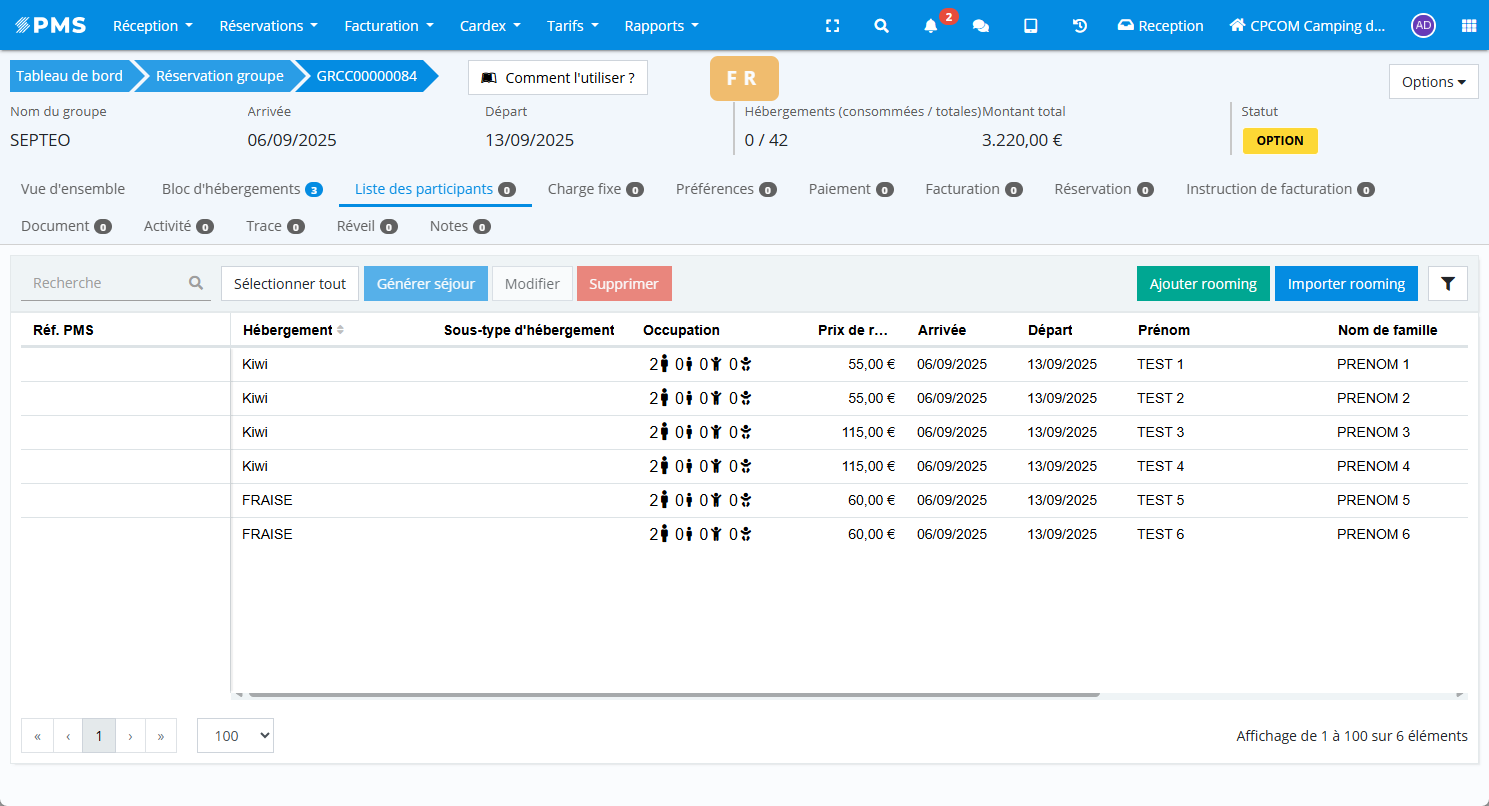Click the fullscreen expand icon
The width and height of the screenshot is (1489, 806).
click(x=832, y=26)
